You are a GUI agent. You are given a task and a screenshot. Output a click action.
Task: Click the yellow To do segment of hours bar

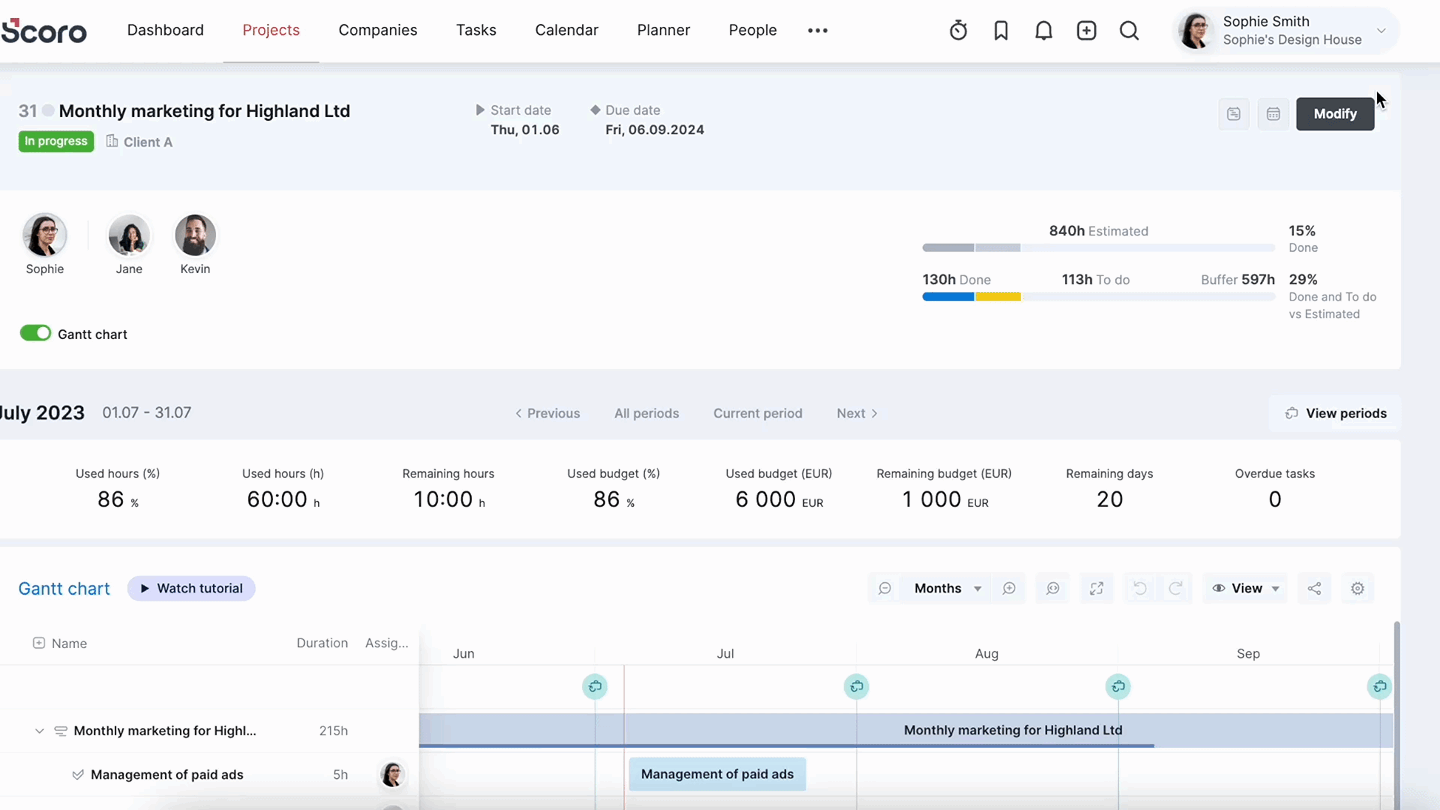[998, 297]
